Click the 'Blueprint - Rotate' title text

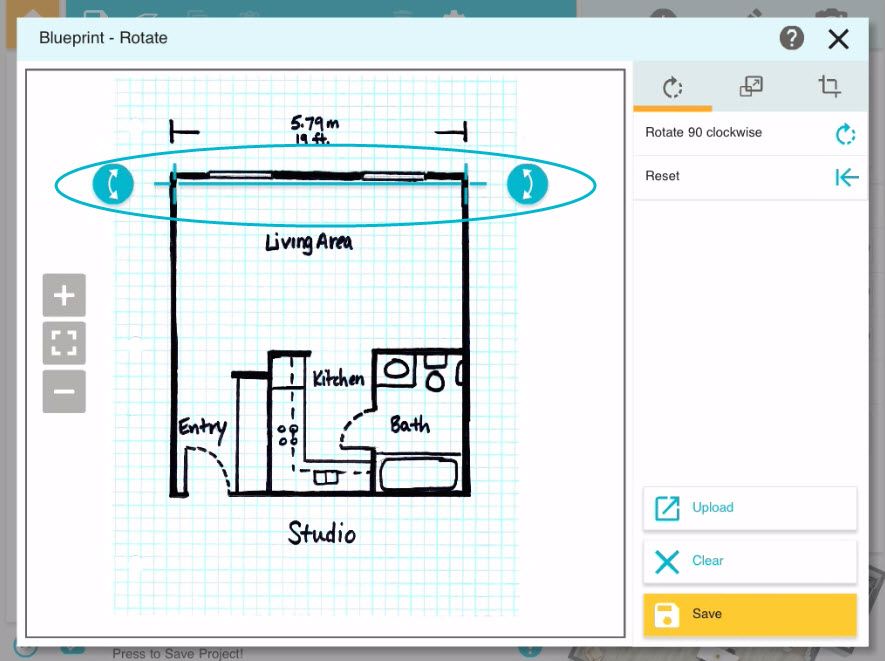103,38
